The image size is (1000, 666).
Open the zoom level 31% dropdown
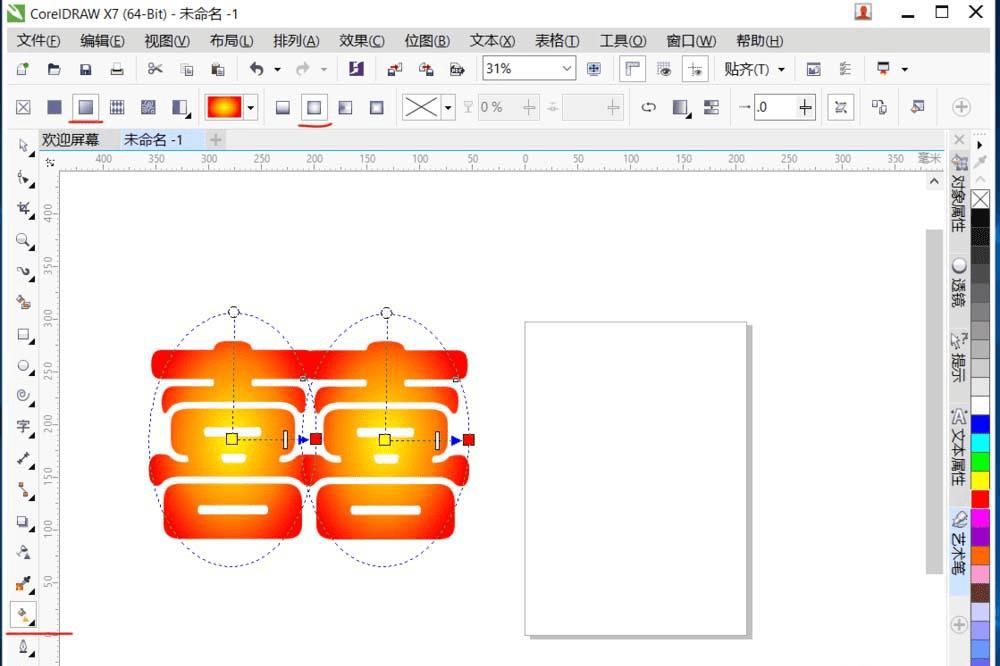pyautogui.click(x=566, y=68)
